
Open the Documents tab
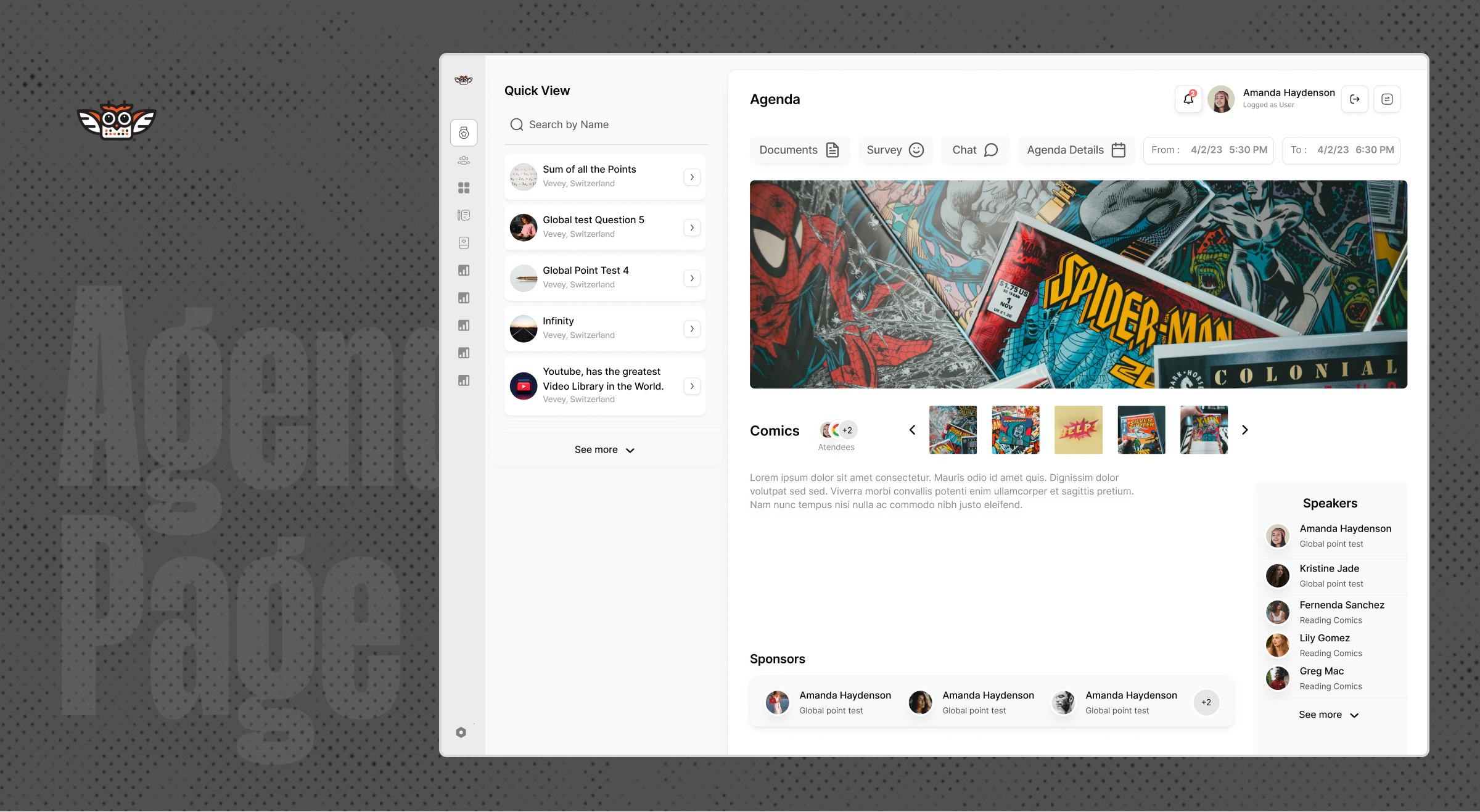tap(799, 150)
